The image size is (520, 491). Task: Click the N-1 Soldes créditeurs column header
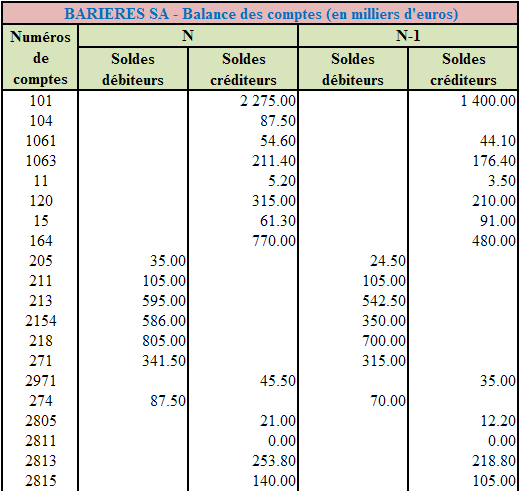click(463, 69)
